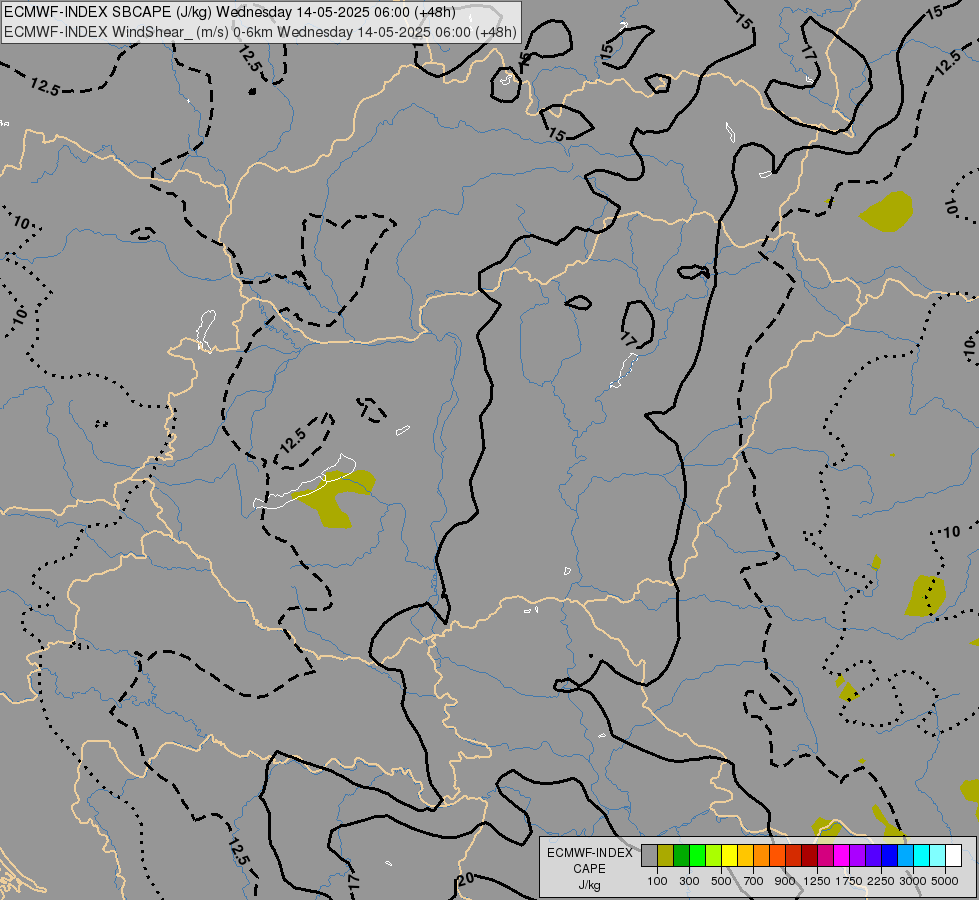Viewport: 979px width, 900px height.
Task: Click the legend value 1750
Action: (x=849, y=881)
